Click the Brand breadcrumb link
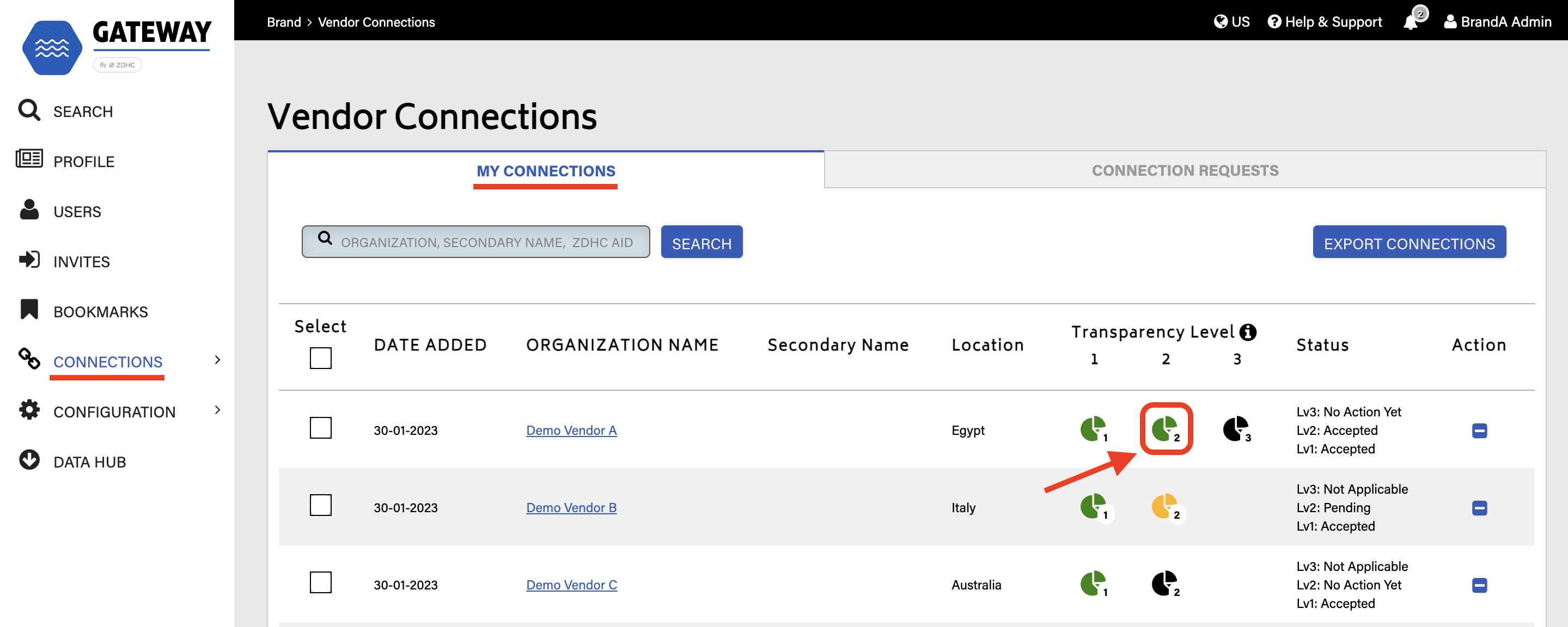The image size is (1568, 627). tap(284, 22)
